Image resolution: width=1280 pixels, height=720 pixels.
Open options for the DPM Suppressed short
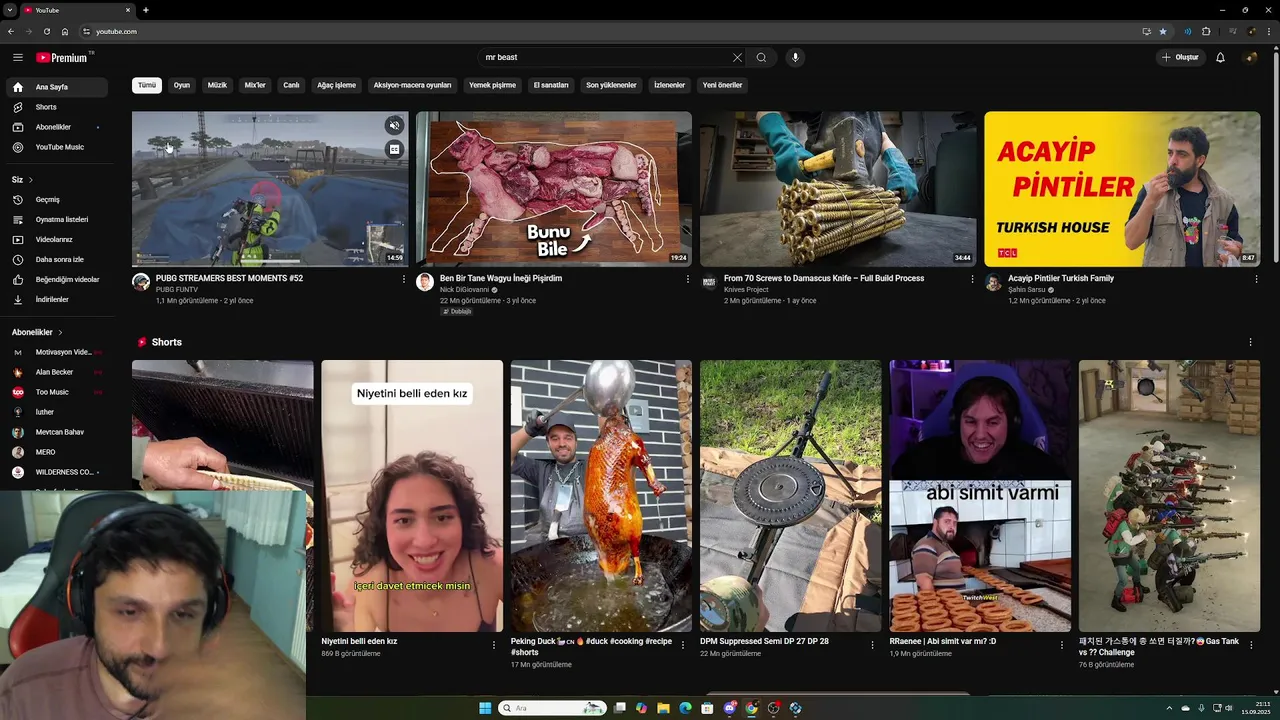[x=872, y=645]
